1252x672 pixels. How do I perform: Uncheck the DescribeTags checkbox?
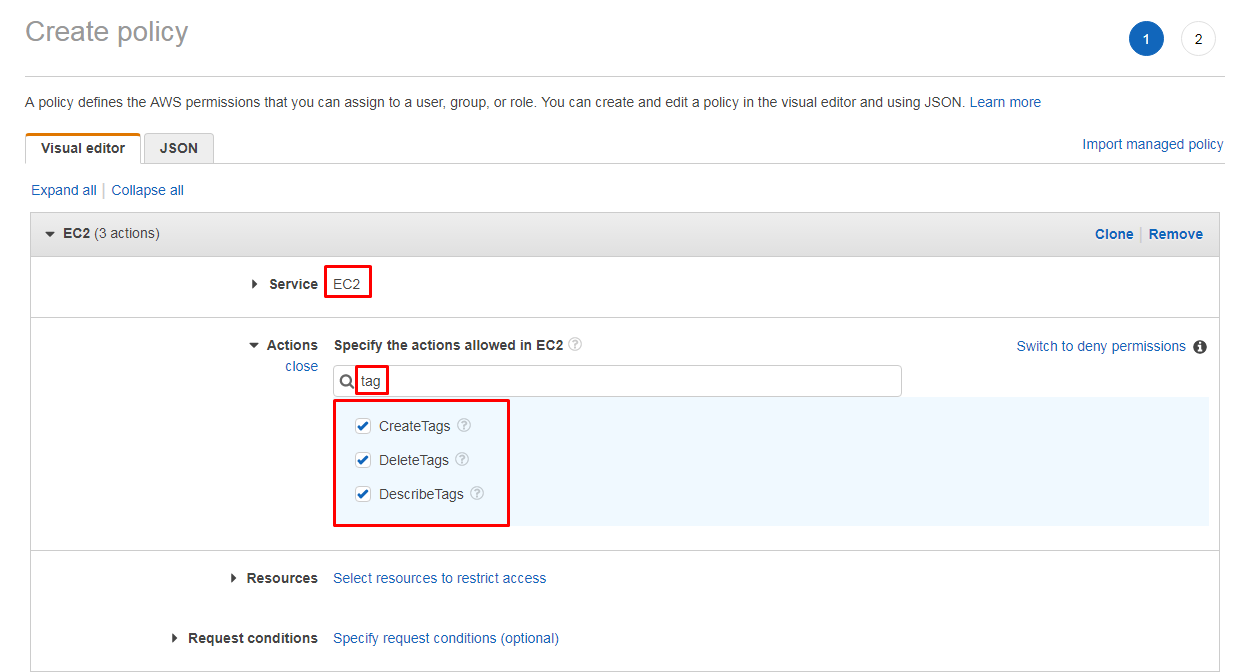[363, 494]
